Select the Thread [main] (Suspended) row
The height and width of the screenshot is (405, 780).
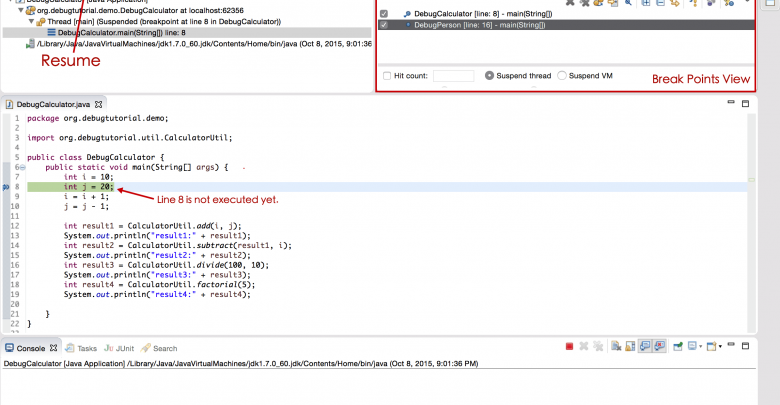[x=164, y=22]
